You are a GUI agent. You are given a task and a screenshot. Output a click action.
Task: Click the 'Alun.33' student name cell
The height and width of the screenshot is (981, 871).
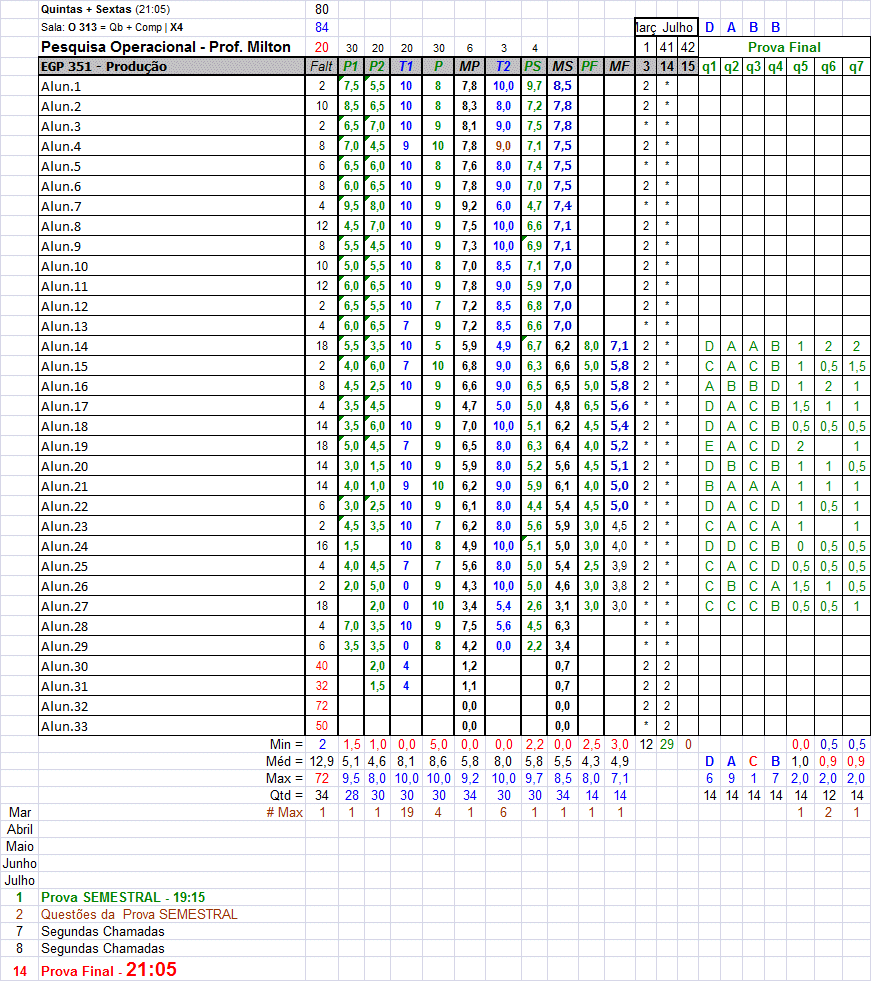click(x=65, y=726)
